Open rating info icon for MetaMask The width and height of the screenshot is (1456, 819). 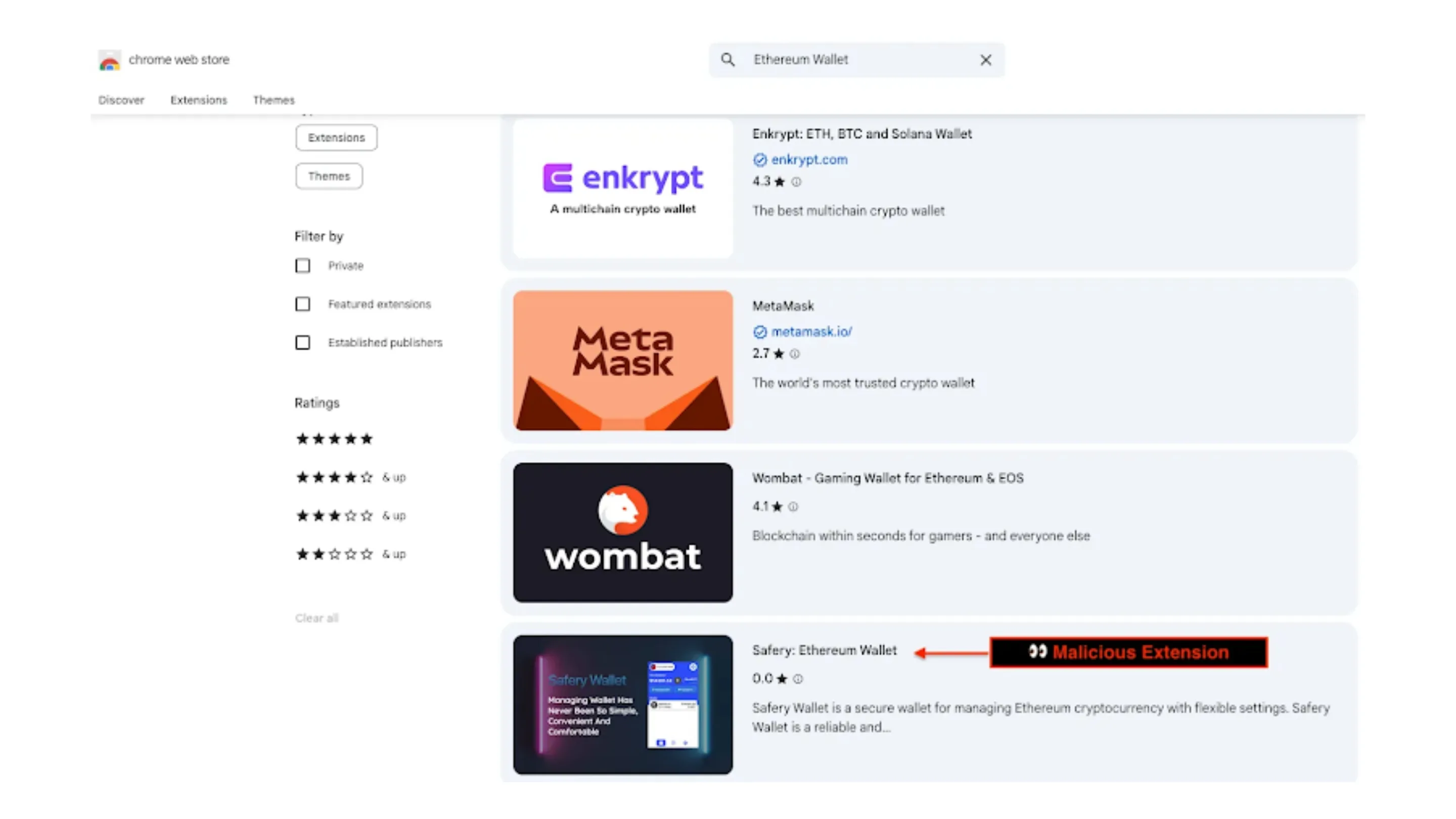pyautogui.click(x=794, y=354)
